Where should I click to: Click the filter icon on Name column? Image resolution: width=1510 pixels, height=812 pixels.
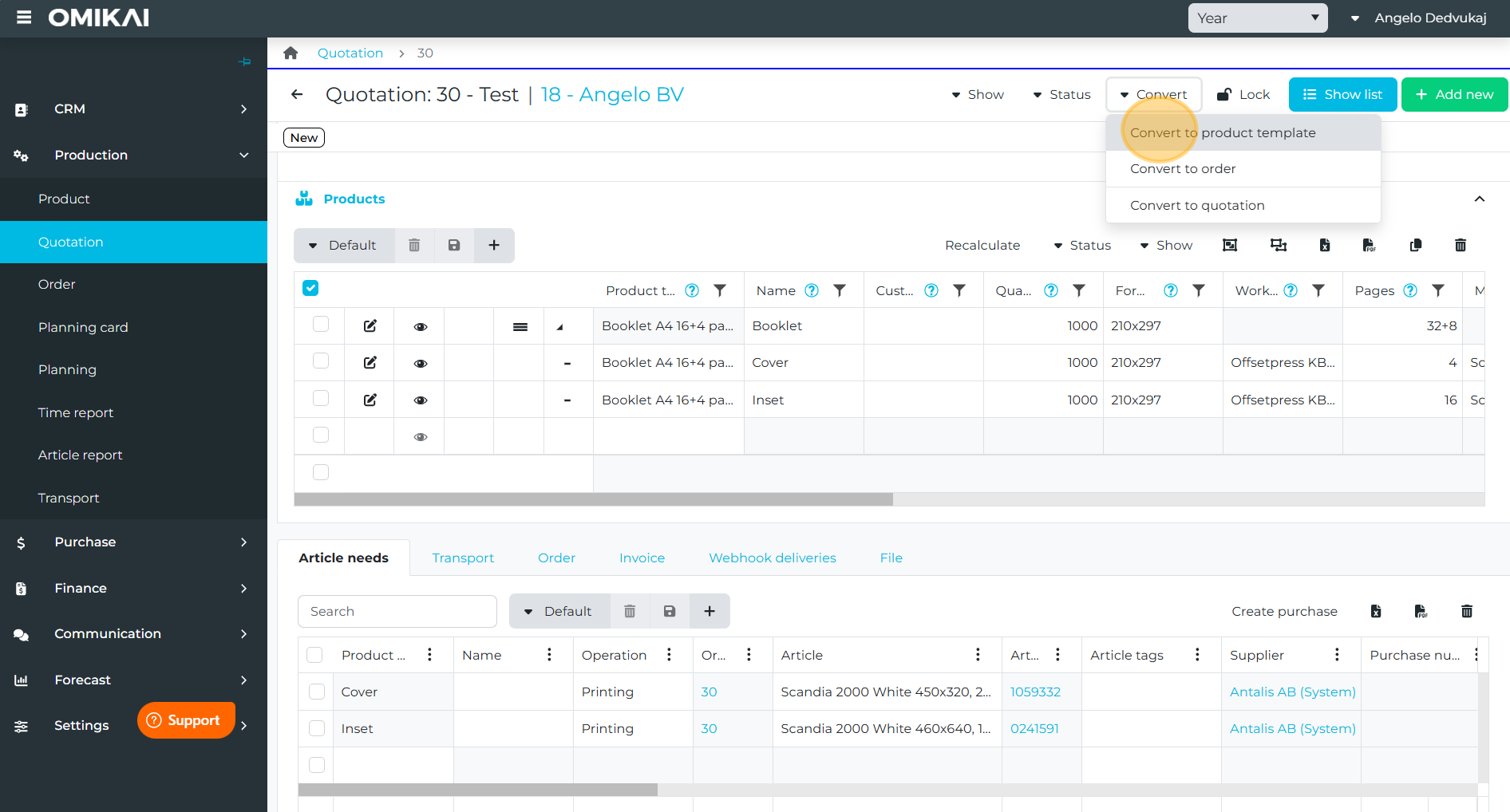[x=839, y=290]
